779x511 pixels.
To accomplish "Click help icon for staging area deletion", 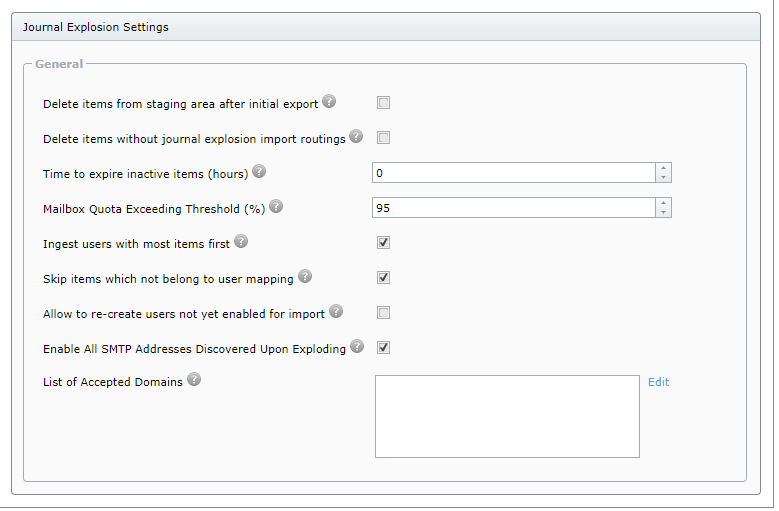I will 329,102.
